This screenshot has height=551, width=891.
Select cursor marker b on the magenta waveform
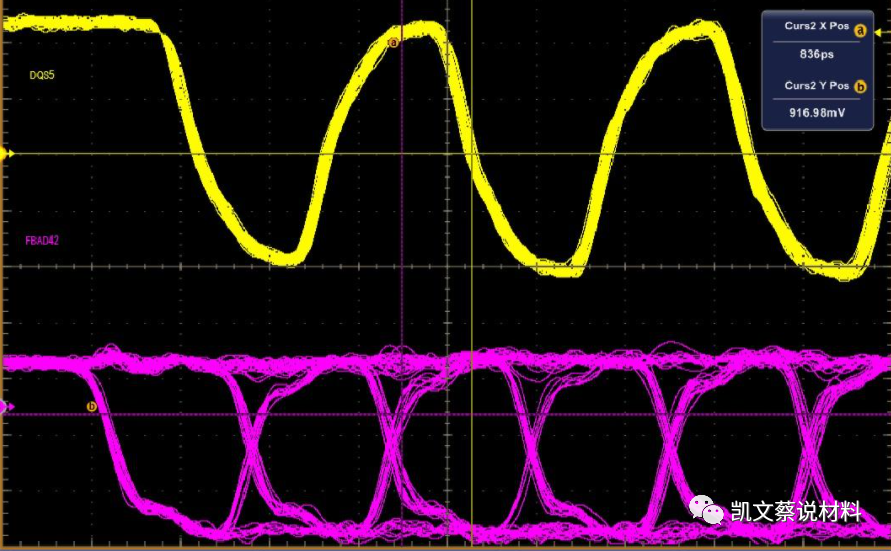tap(91, 407)
